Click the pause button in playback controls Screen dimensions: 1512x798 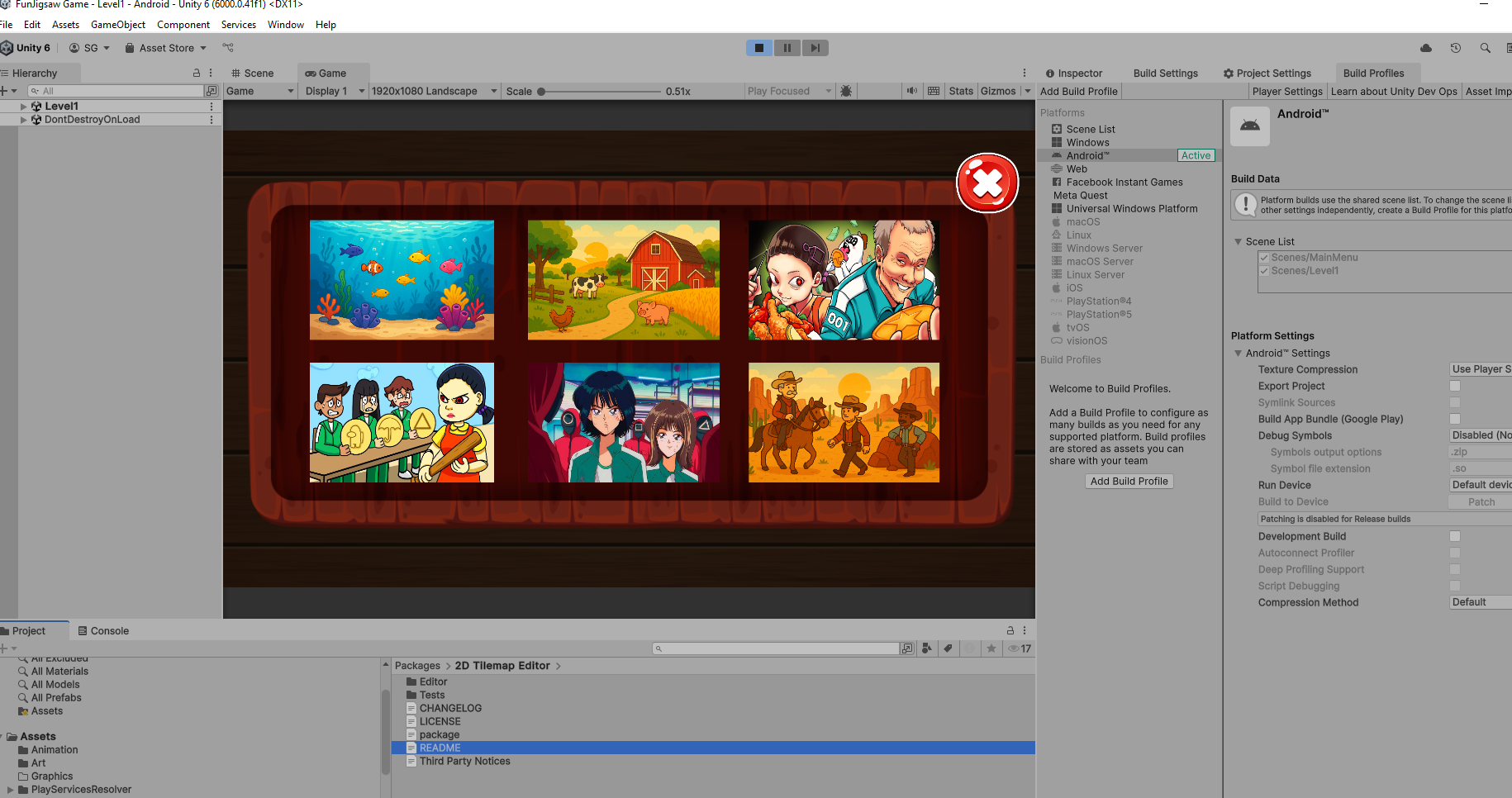coord(787,47)
